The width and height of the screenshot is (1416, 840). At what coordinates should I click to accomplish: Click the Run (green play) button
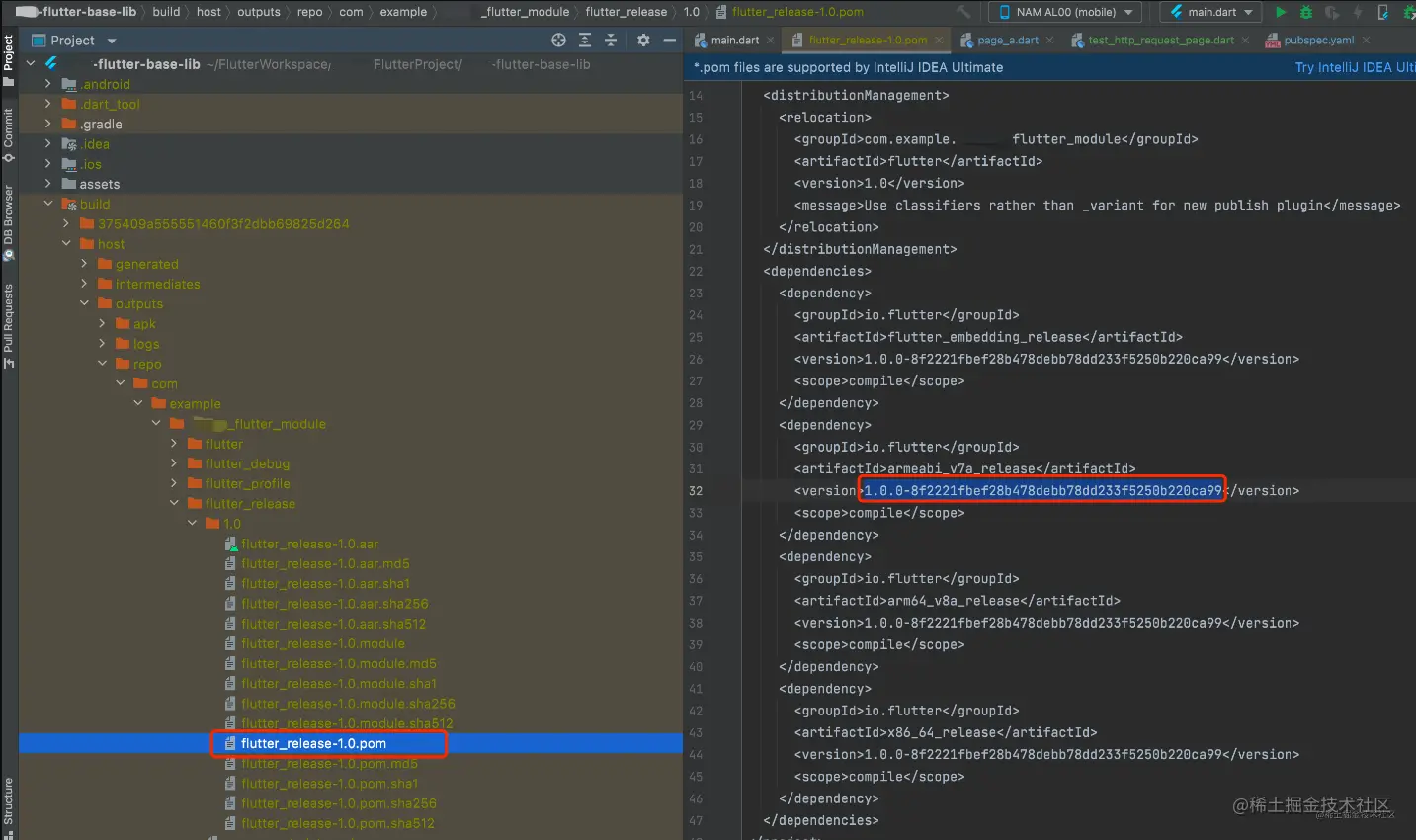pyautogui.click(x=1281, y=12)
